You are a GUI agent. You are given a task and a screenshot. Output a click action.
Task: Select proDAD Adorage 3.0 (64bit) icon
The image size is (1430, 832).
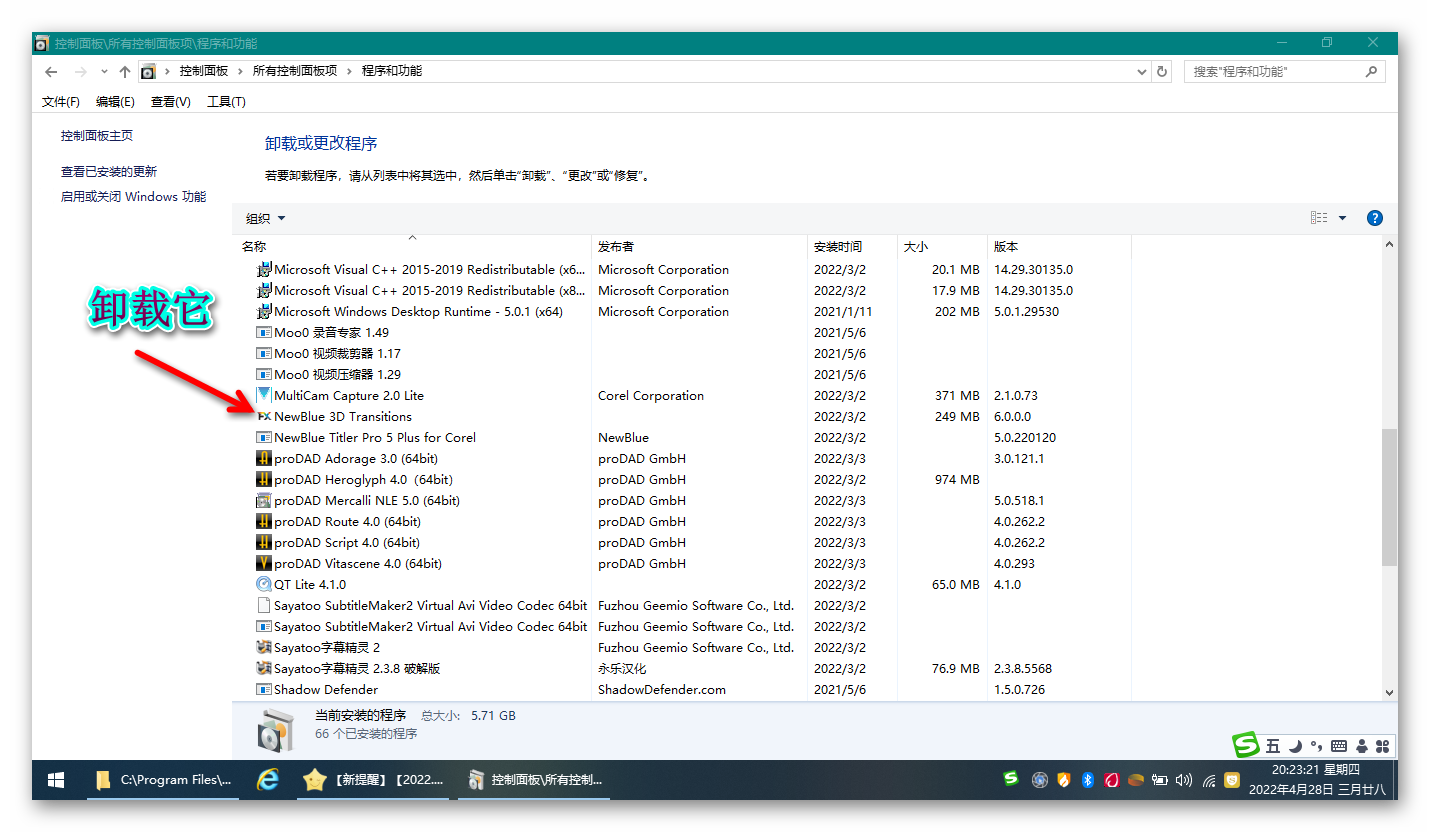point(264,459)
